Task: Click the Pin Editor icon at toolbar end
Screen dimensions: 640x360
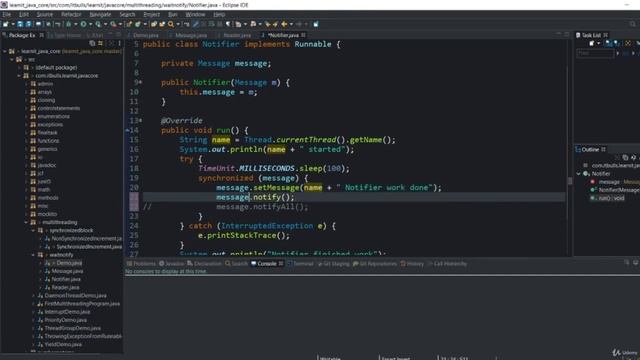Action: (x=316, y=24)
